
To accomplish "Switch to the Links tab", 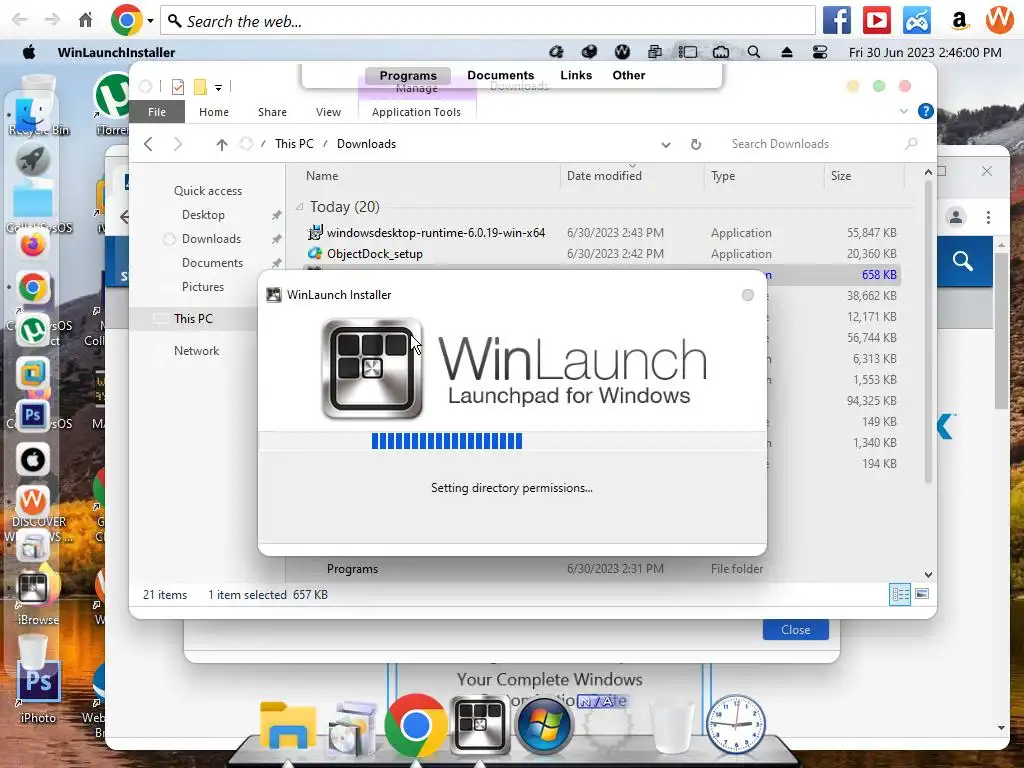I will (576, 75).
